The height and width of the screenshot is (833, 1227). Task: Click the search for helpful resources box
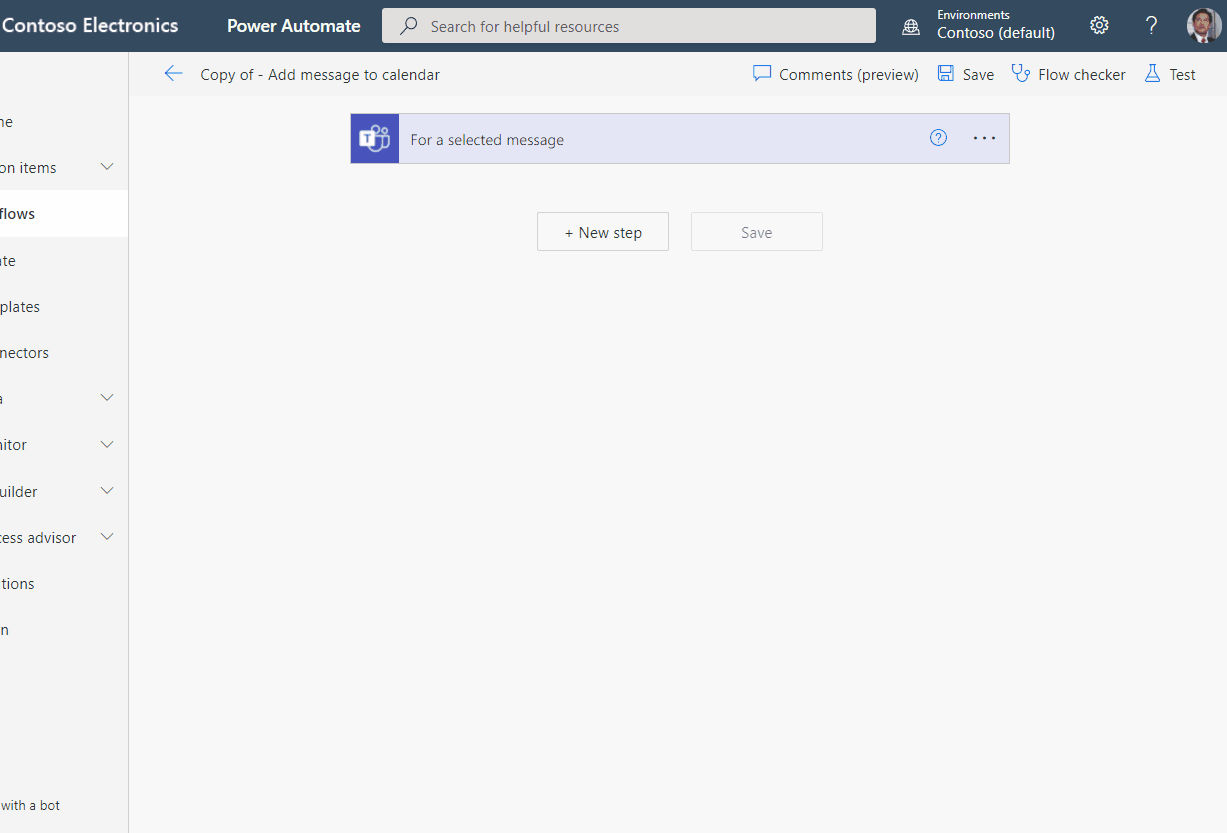click(629, 26)
